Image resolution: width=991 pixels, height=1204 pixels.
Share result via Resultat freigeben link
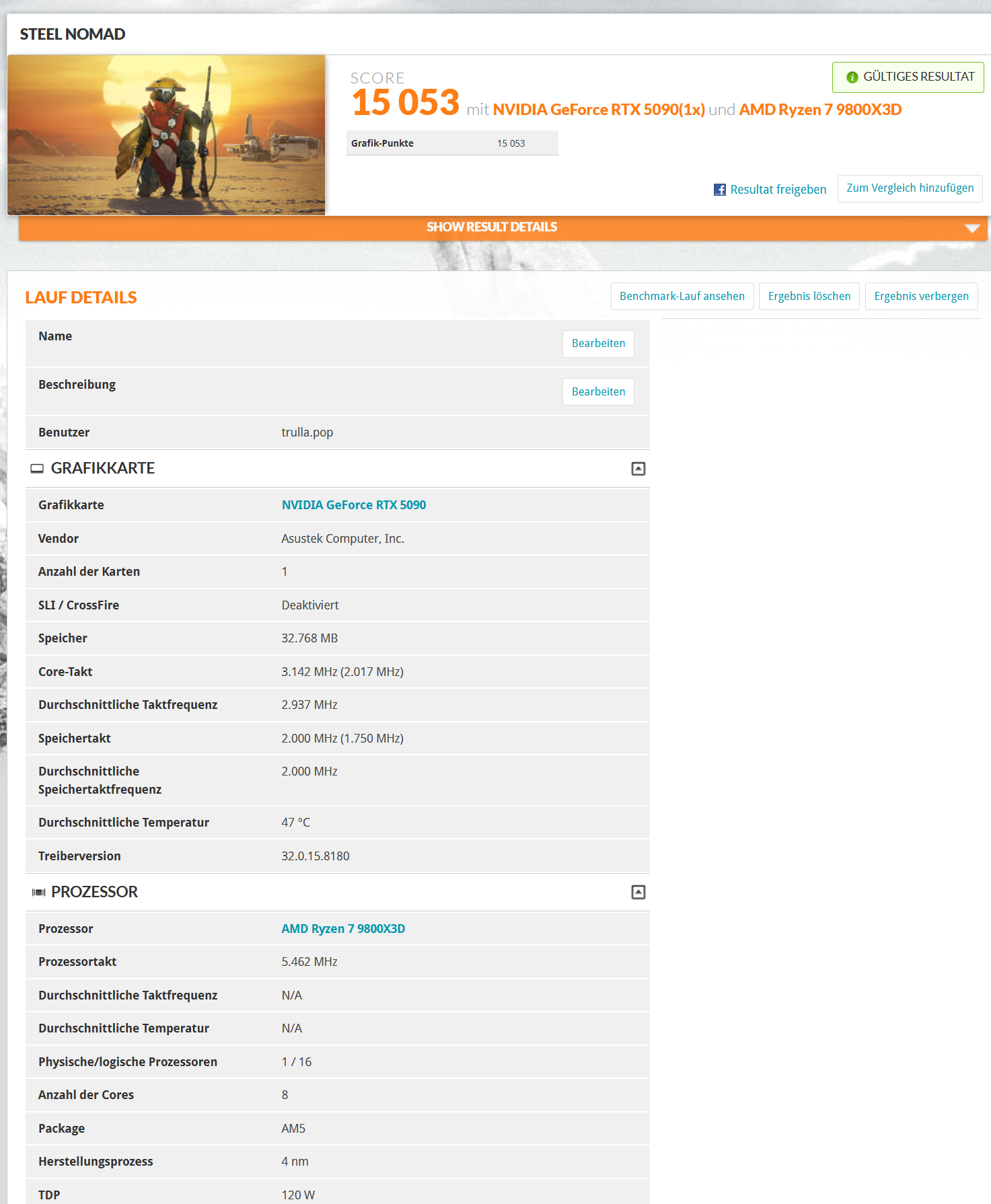point(778,190)
